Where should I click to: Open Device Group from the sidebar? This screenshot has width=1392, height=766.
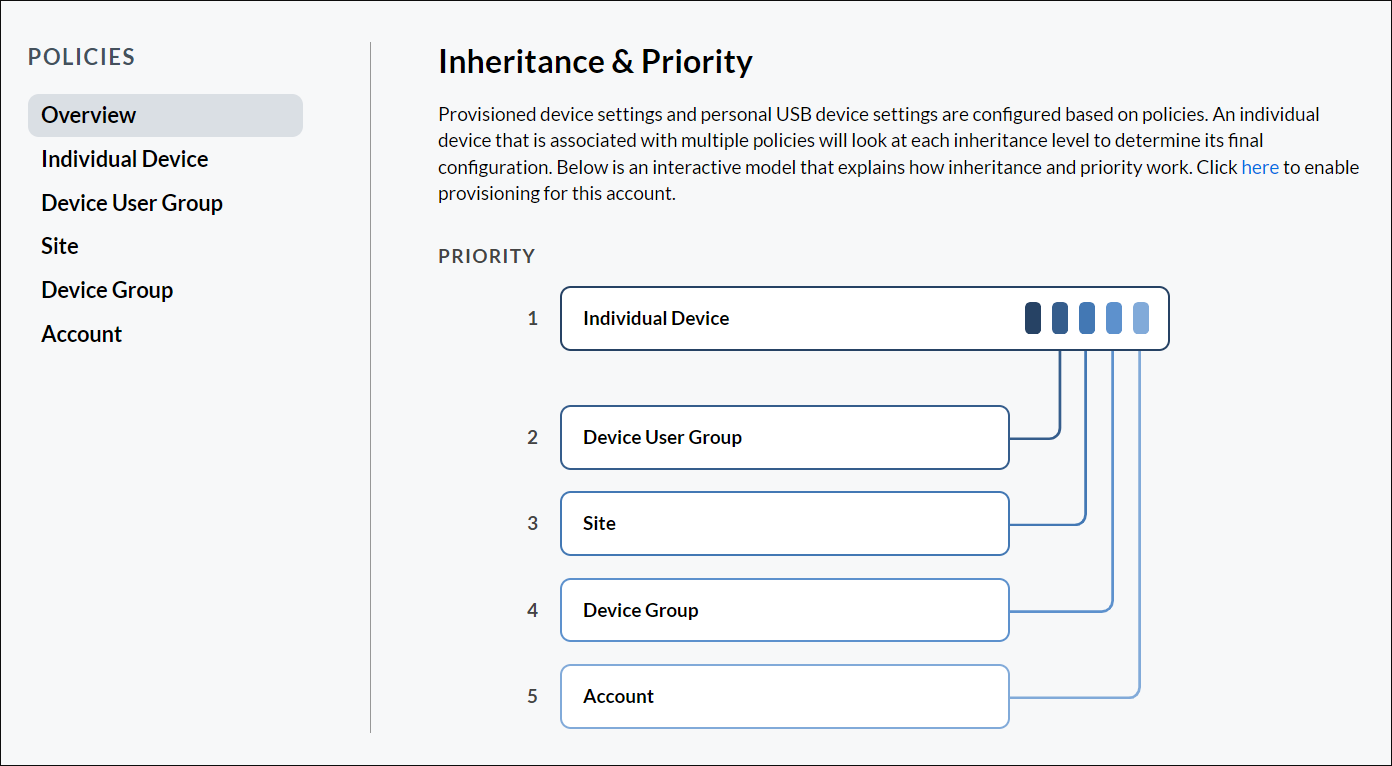(106, 289)
